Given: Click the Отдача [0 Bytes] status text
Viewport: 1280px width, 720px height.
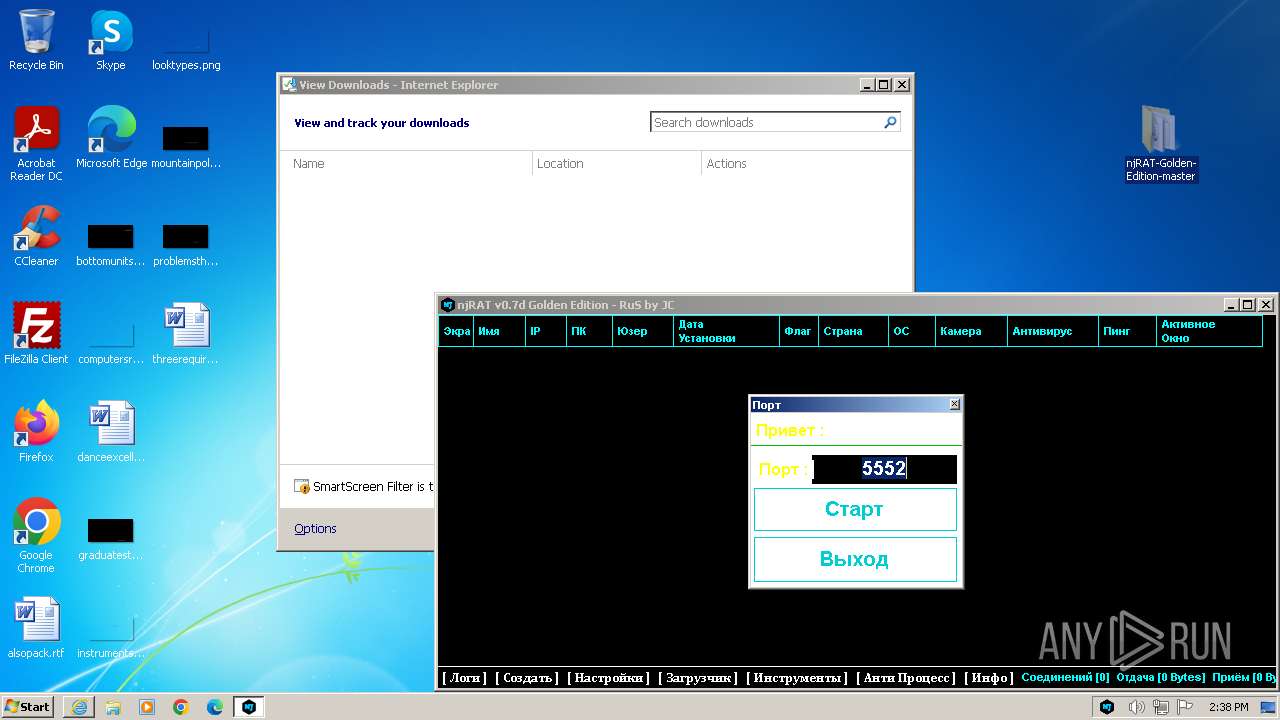Looking at the screenshot, I should [1160, 678].
